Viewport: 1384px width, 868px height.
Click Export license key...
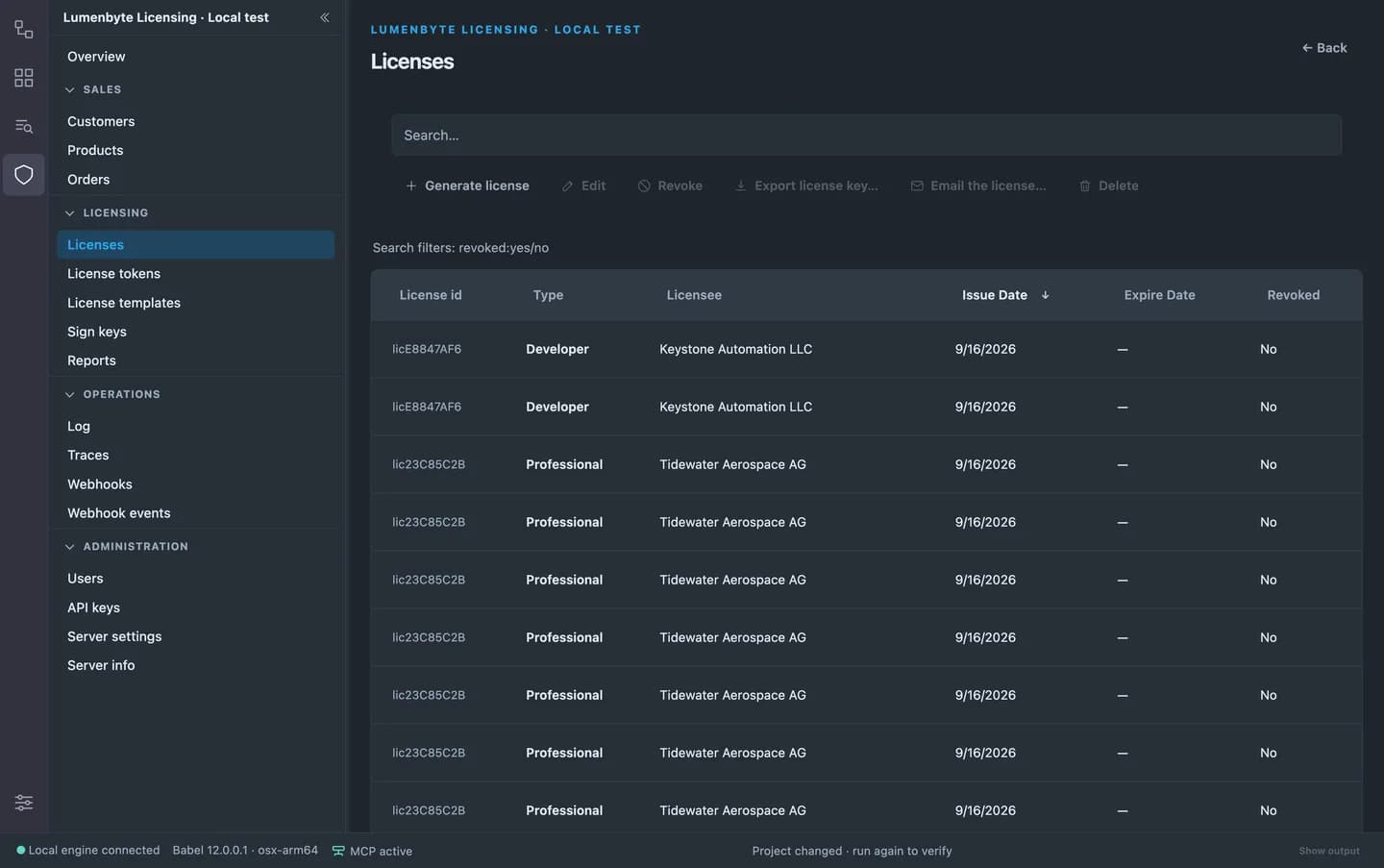pos(806,186)
